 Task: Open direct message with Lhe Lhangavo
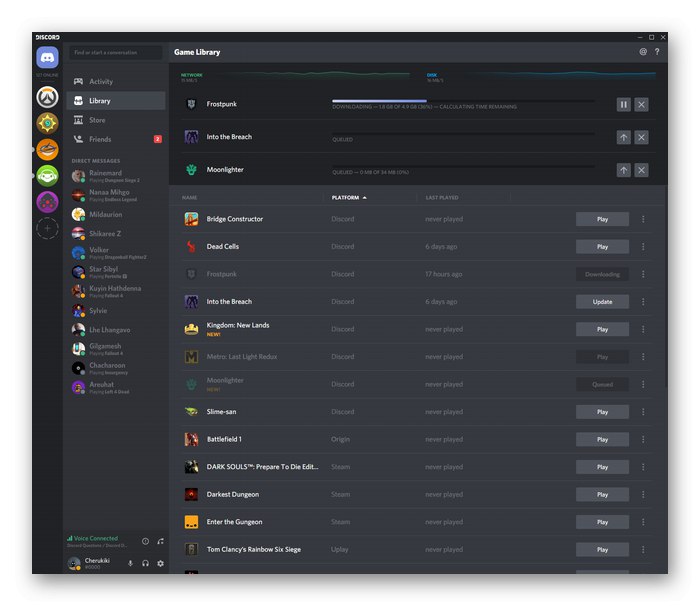pyautogui.click(x=116, y=330)
